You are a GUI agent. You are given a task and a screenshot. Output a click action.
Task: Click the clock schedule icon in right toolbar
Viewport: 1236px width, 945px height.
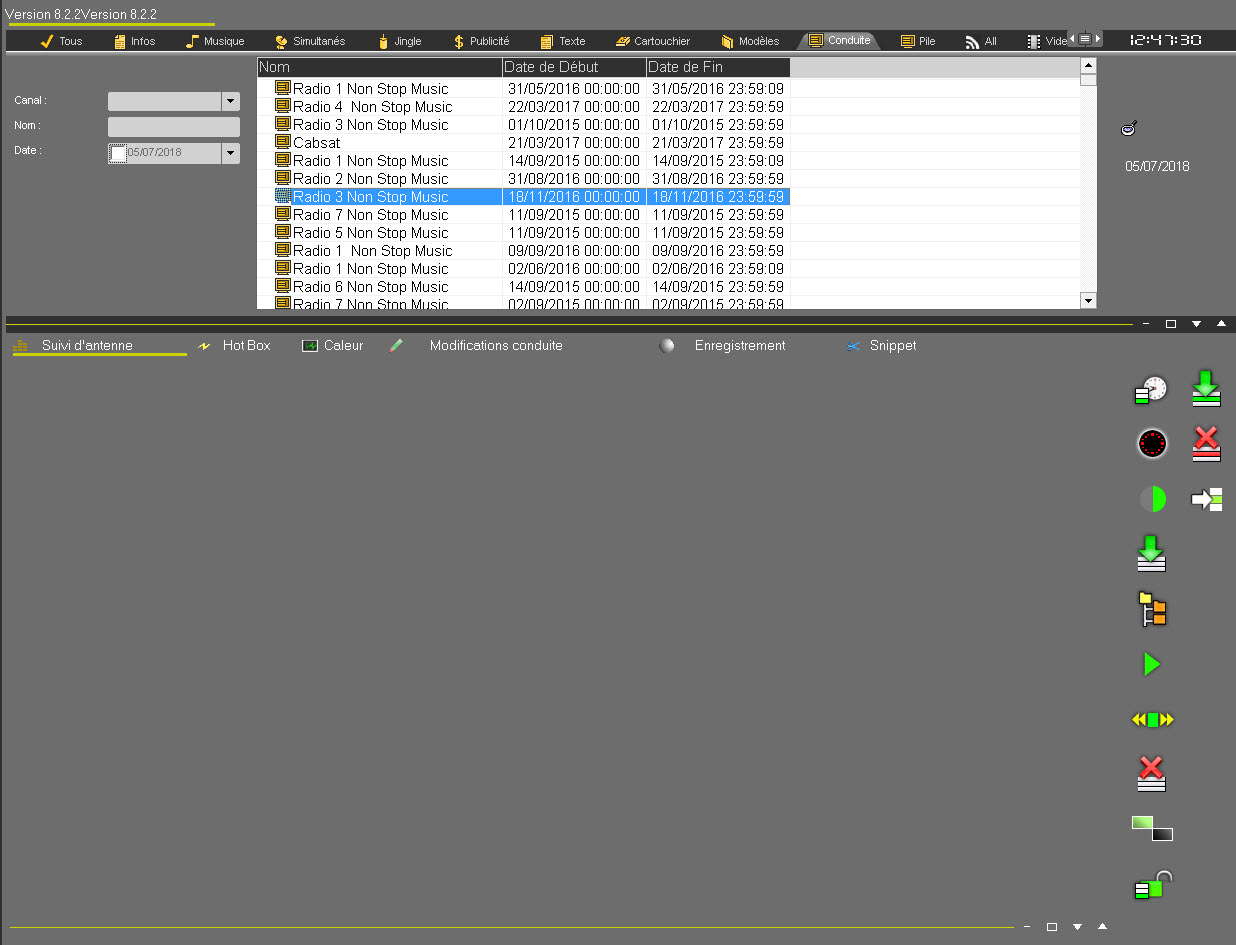pos(1152,390)
